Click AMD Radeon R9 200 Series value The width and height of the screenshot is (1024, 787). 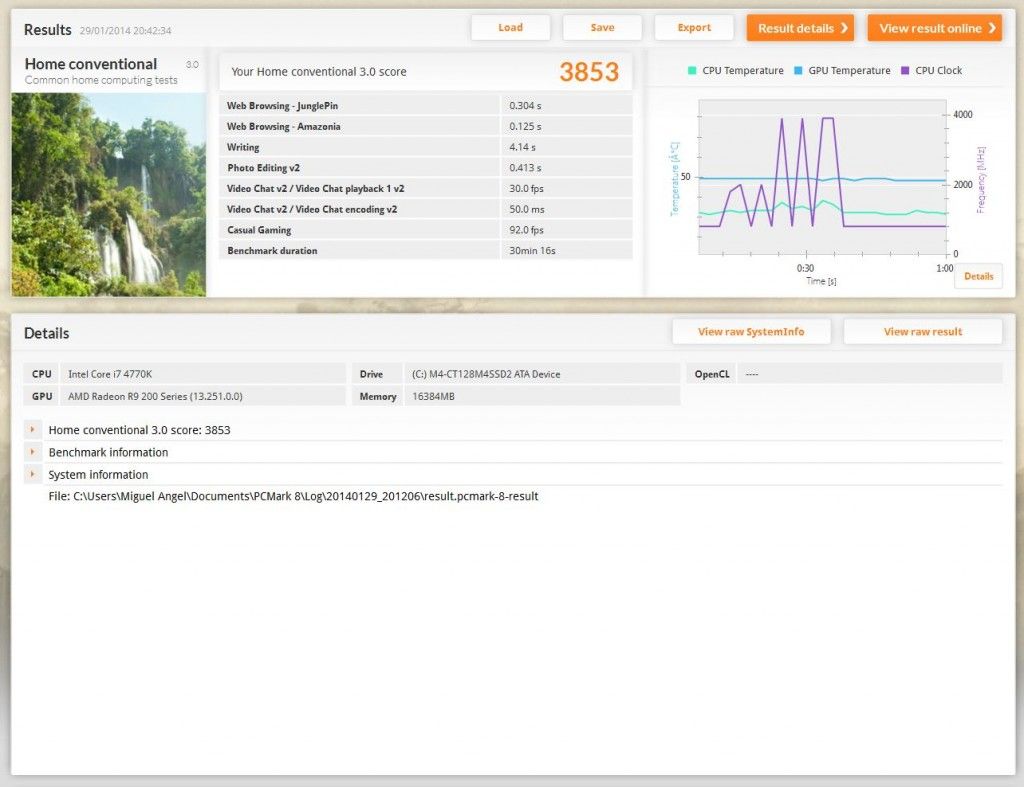pos(155,396)
